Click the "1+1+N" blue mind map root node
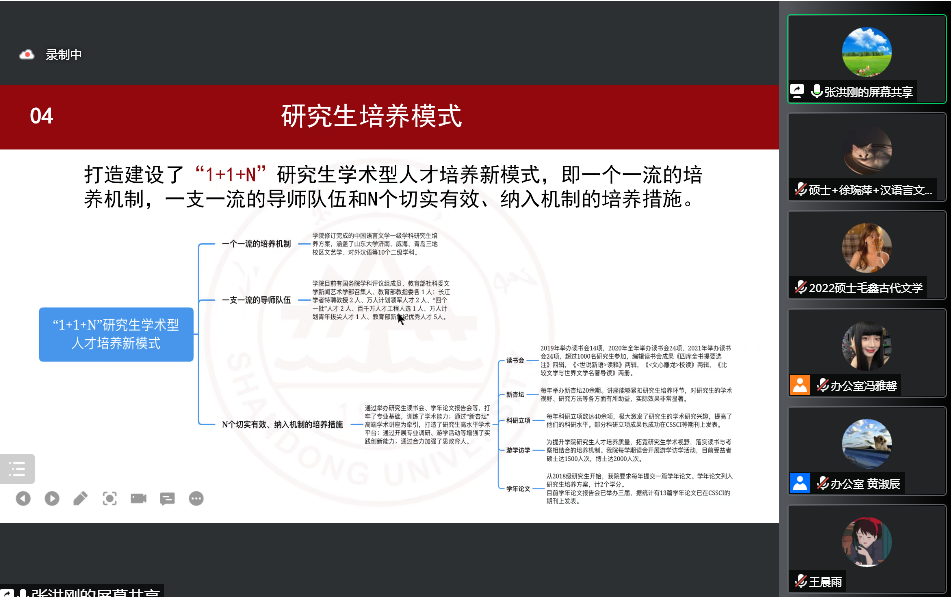The width and height of the screenshot is (951, 597). (115, 334)
